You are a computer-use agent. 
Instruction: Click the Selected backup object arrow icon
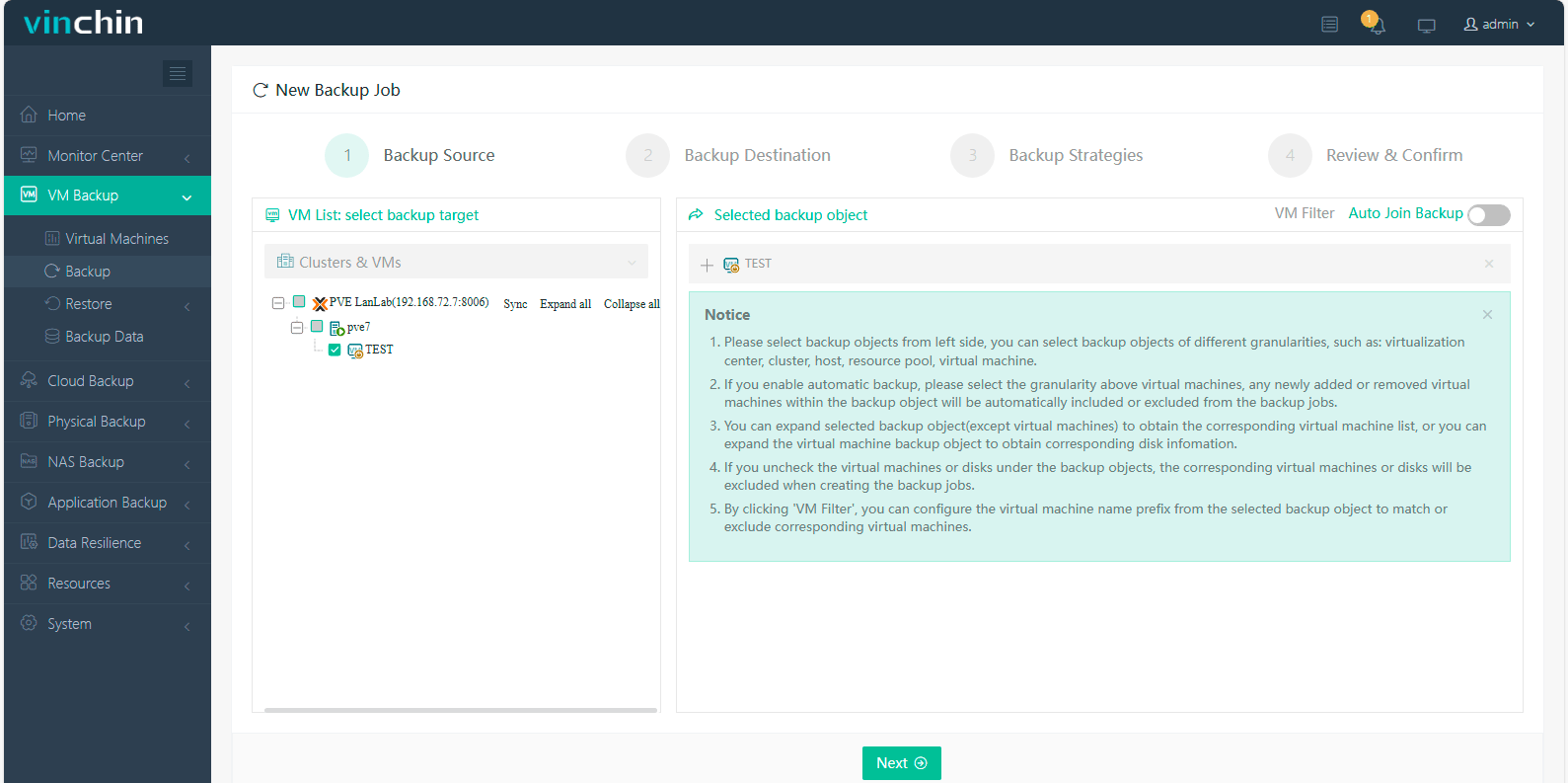click(696, 214)
